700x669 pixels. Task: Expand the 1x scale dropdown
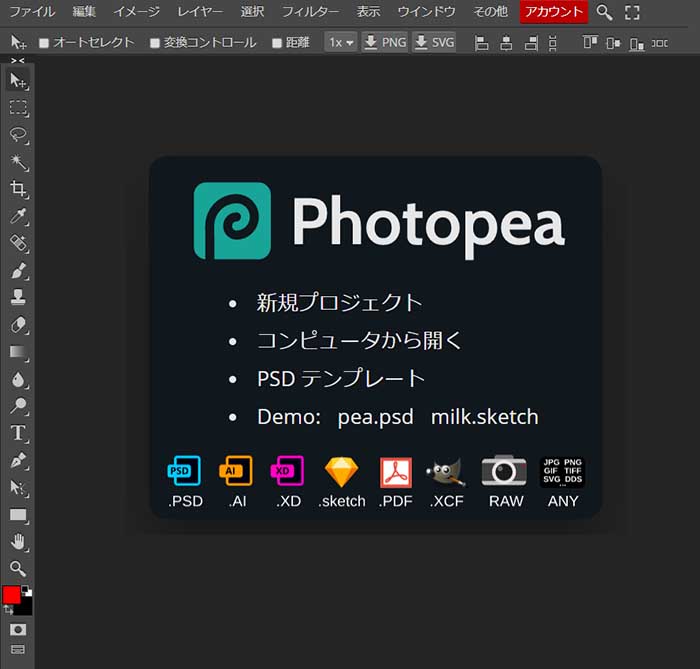point(340,43)
